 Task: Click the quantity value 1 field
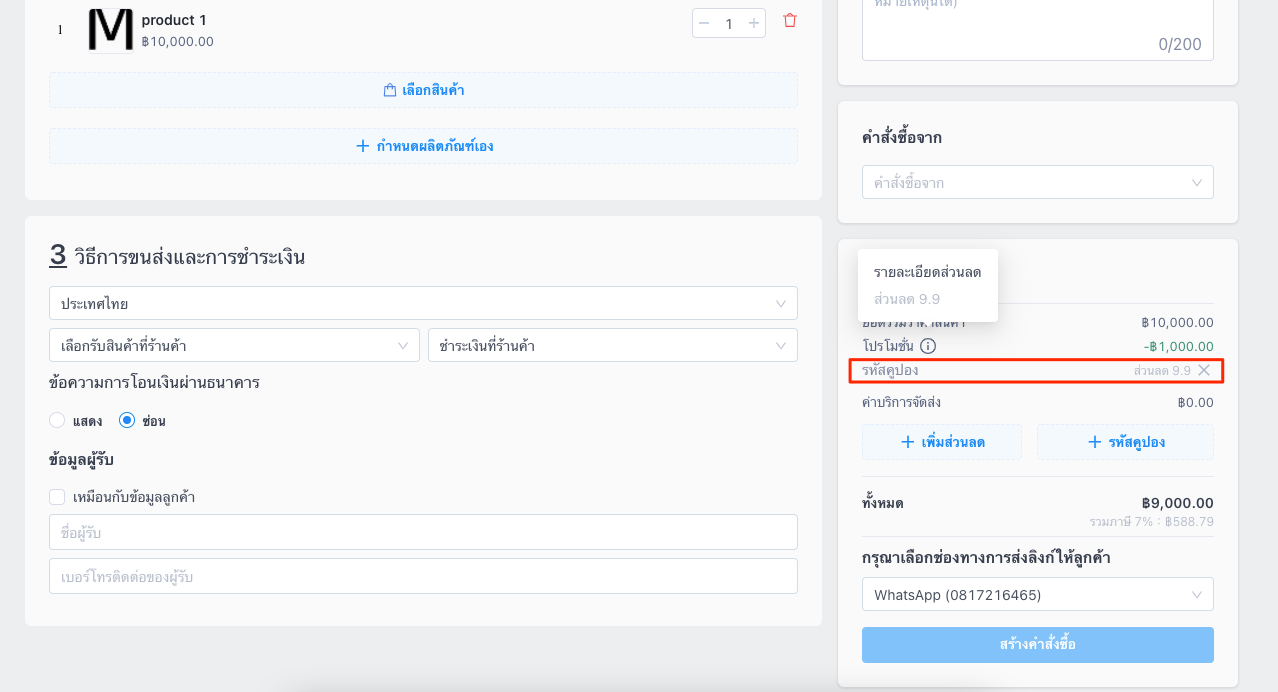coord(729,23)
